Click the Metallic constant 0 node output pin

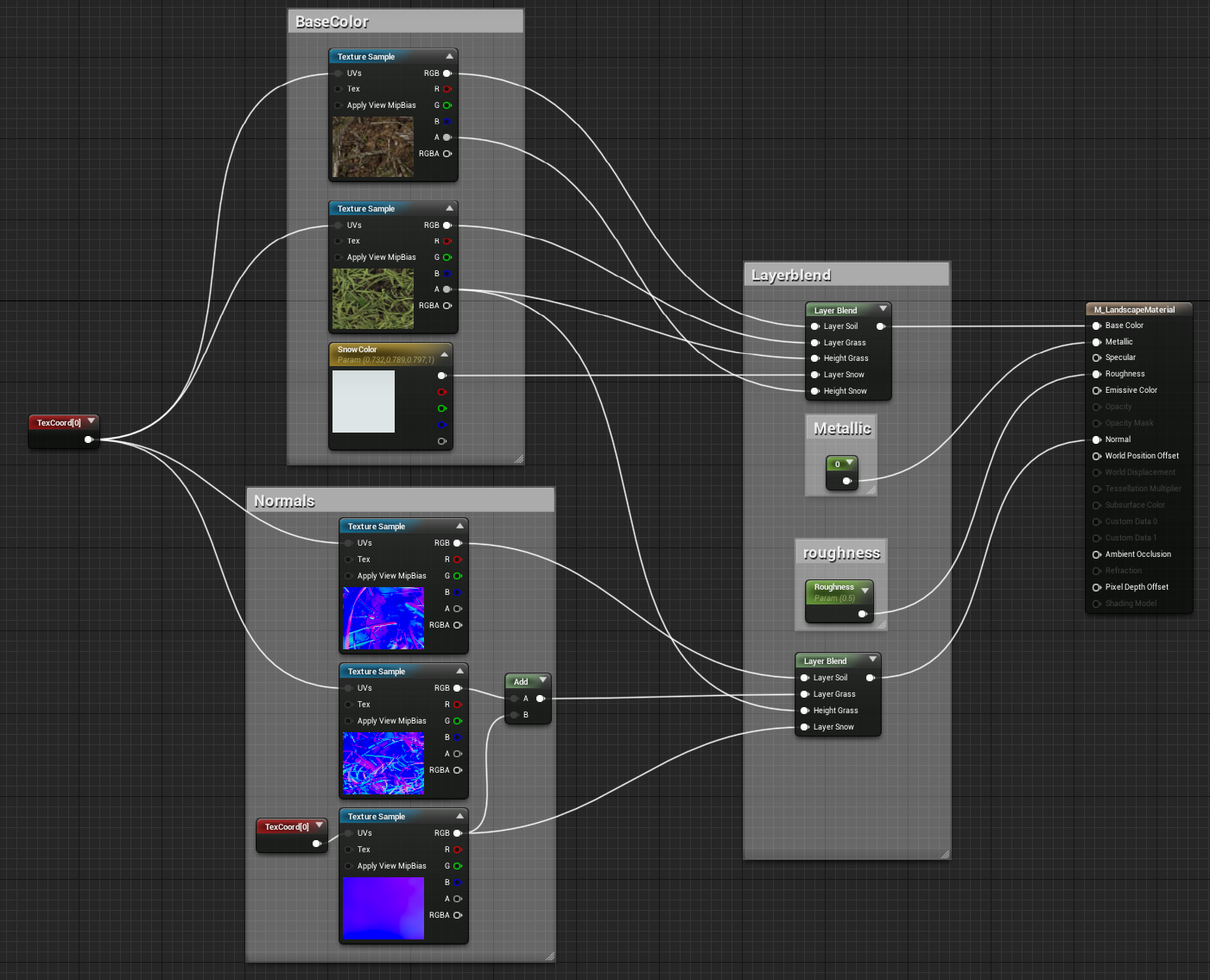pyautogui.click(x=846, y=481)
